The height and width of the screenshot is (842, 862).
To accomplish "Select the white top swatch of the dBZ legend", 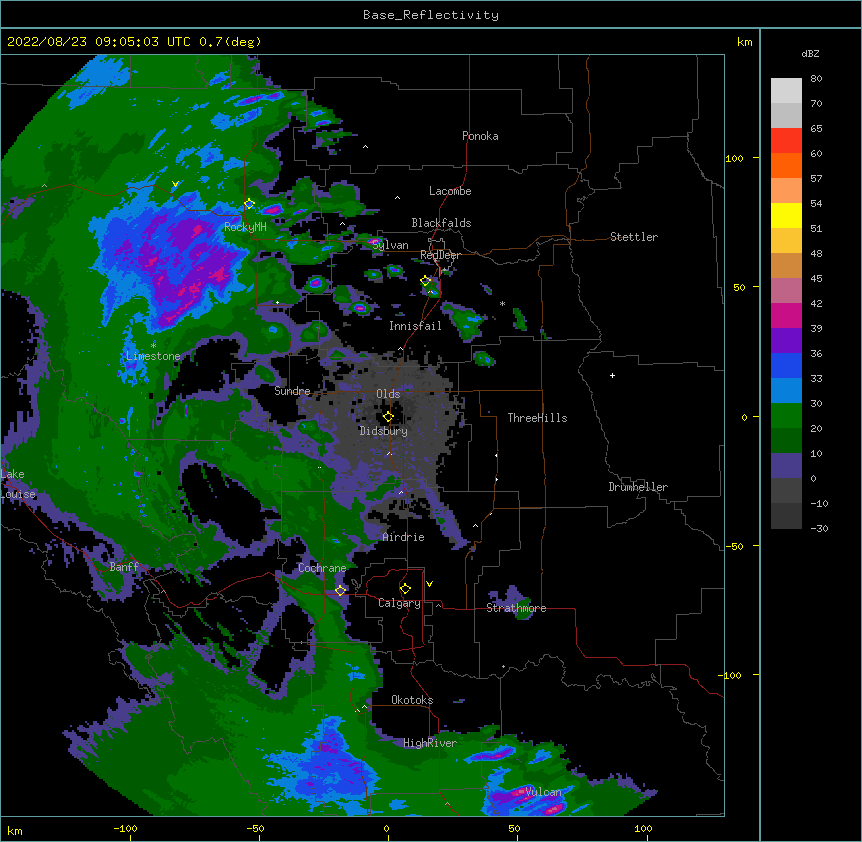I will coord(786,91).
